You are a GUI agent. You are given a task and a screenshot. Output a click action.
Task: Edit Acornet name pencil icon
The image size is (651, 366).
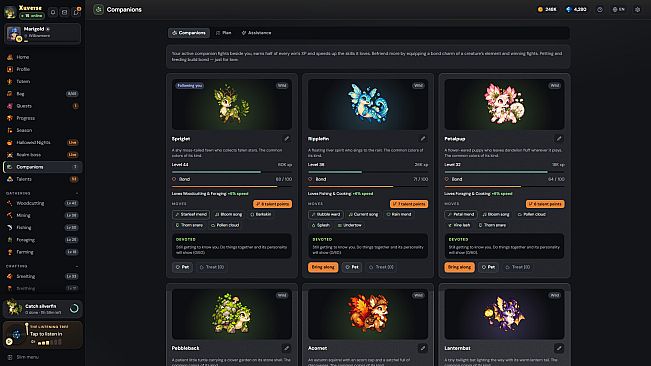423,348
